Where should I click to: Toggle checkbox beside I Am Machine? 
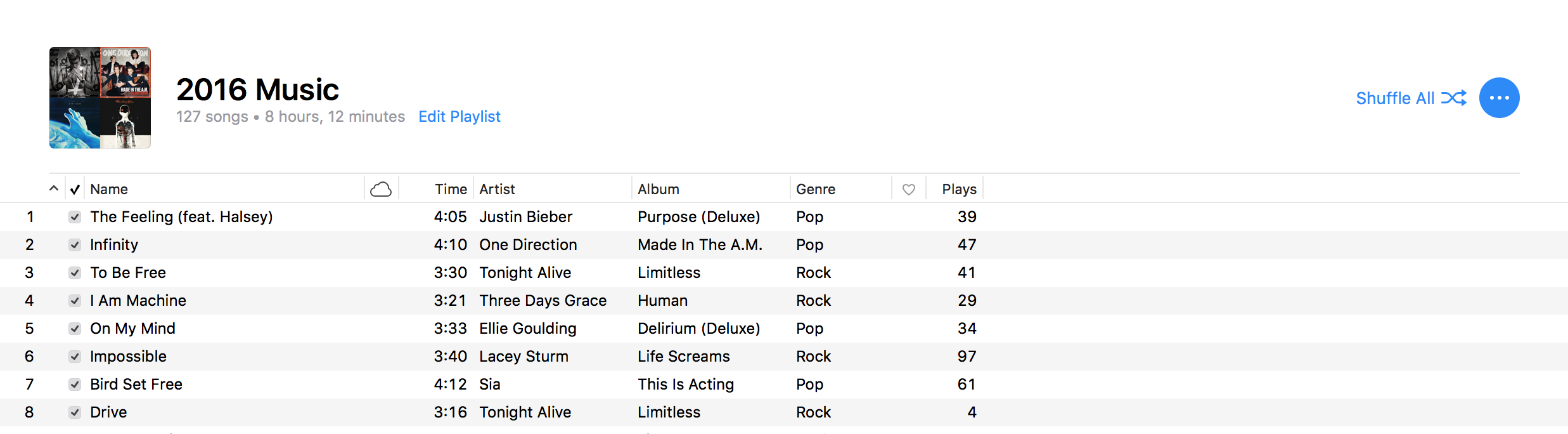75,301
